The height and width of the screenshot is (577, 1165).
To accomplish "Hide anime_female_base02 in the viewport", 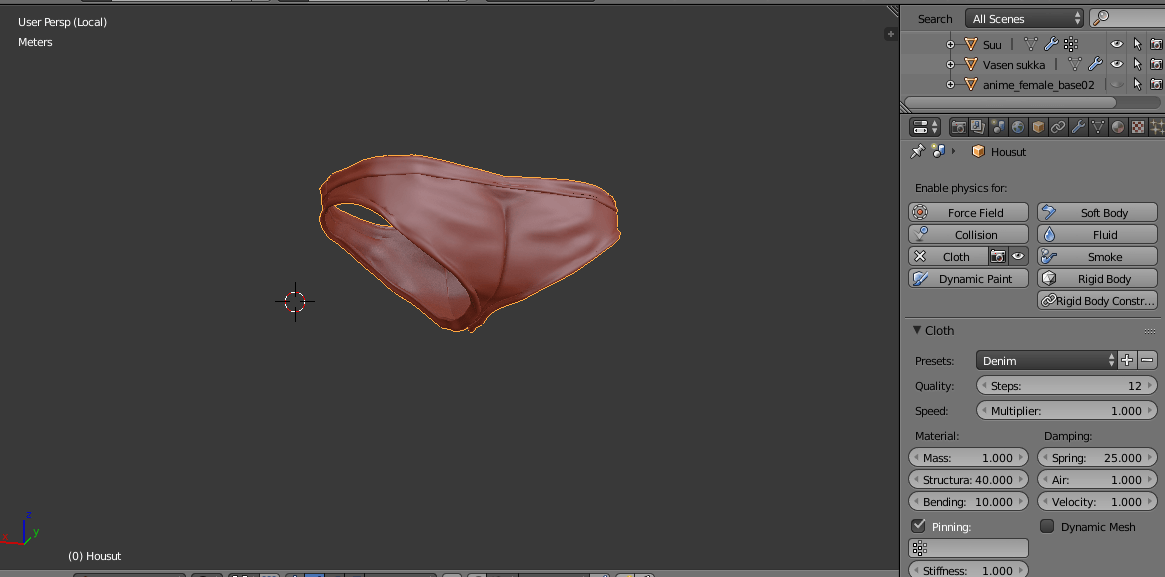I will pyautogui.click(x=1115, y=84).
